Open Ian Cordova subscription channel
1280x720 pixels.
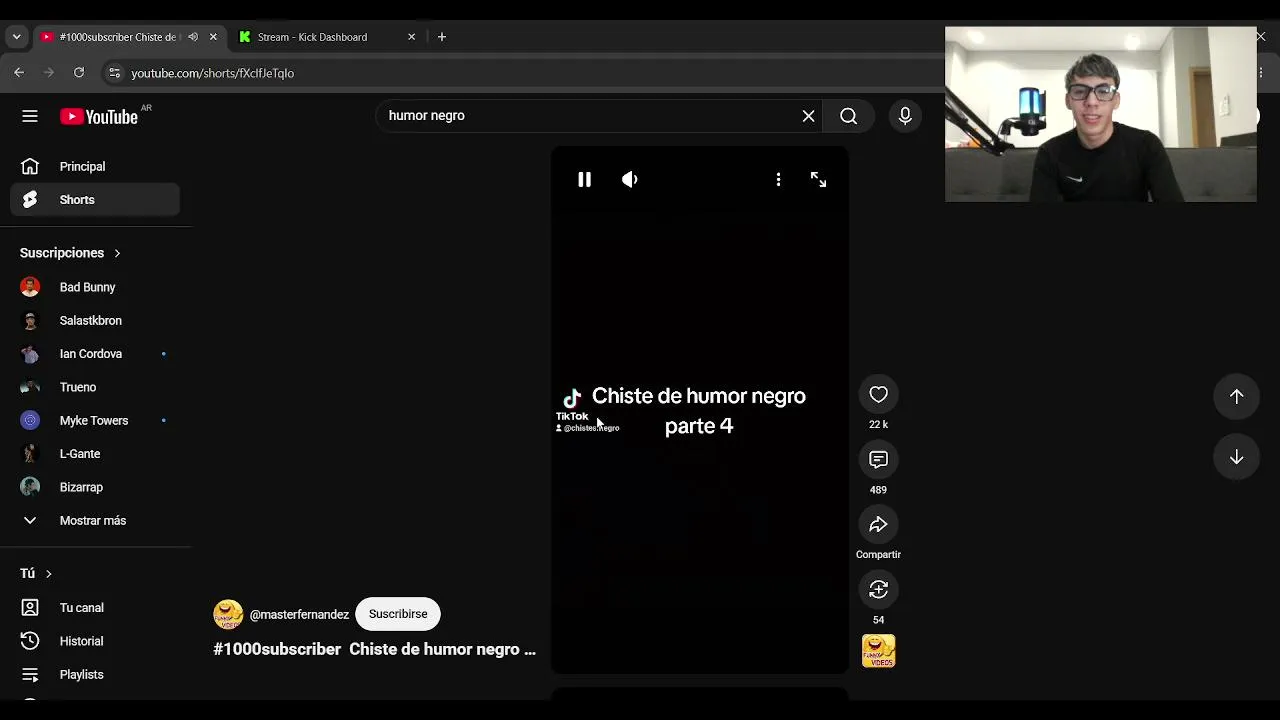(x=95, y=354)
